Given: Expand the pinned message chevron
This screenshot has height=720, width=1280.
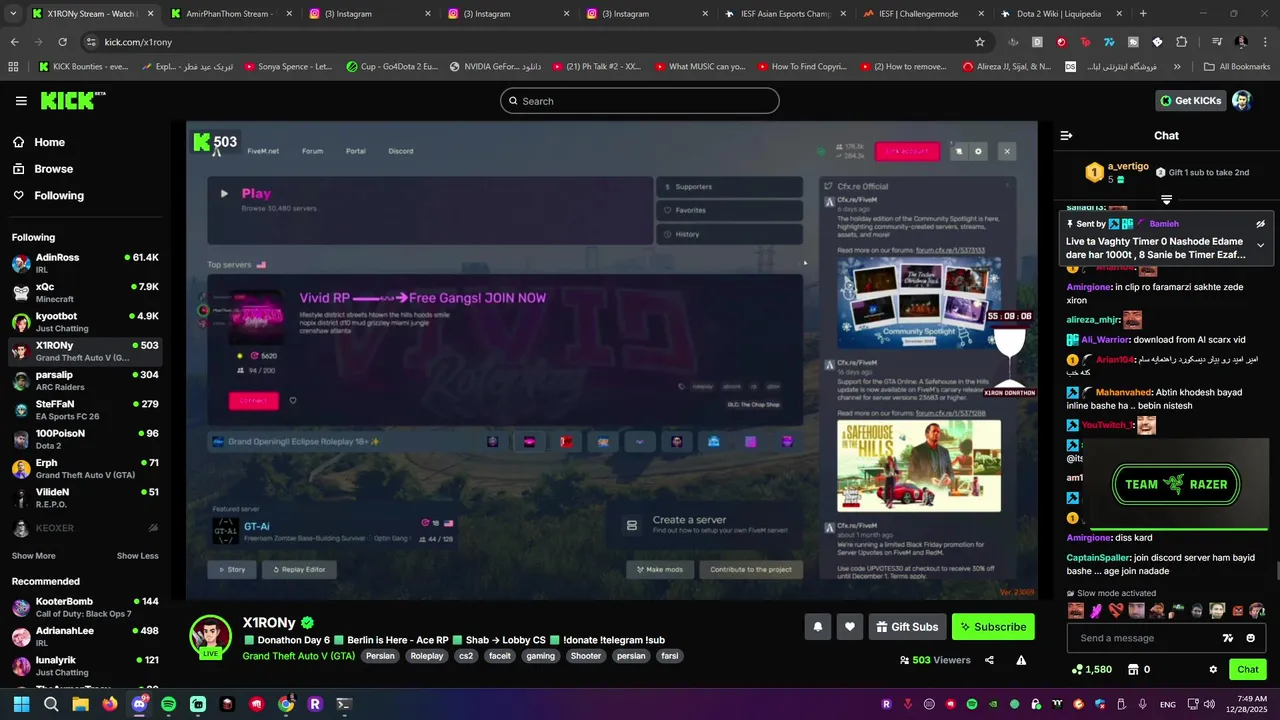Looking at the screenshot, I should click(1260, 245).
